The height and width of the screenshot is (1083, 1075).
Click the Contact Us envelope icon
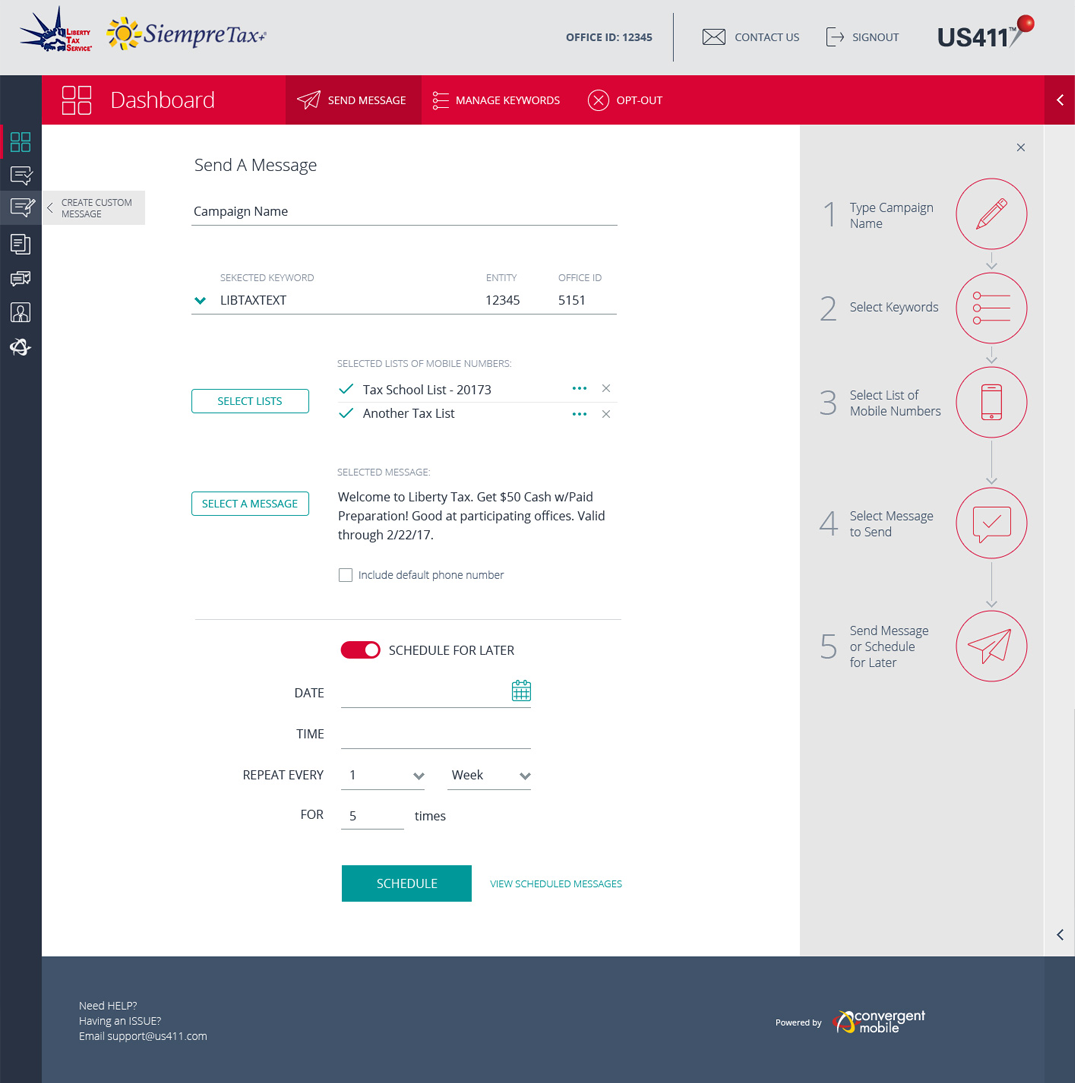tap(714, 37)
